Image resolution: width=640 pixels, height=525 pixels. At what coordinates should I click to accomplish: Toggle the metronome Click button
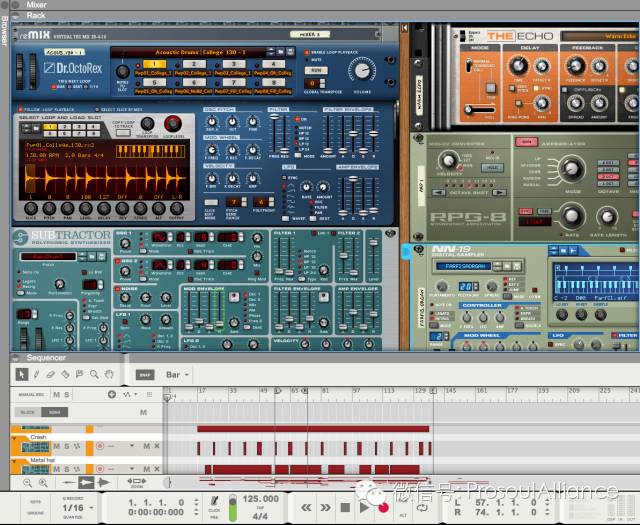(x=213, y=507)
